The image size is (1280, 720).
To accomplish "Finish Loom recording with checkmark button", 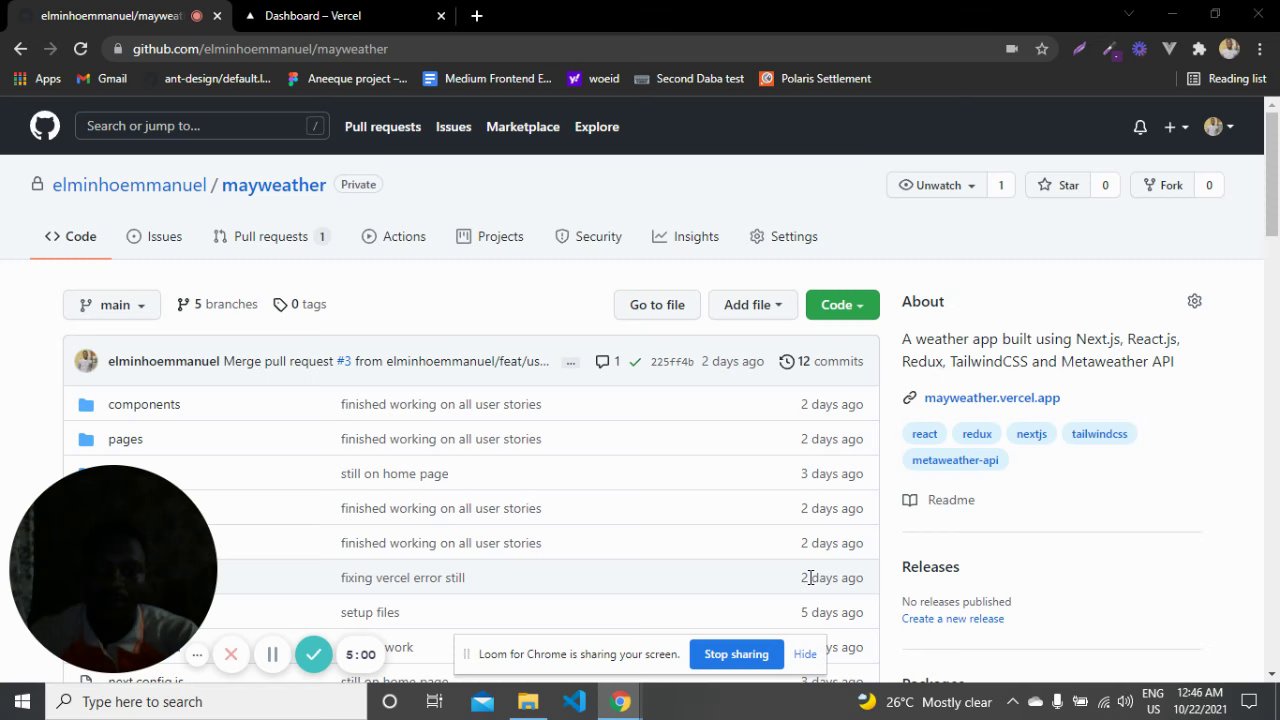I will 313,654.
